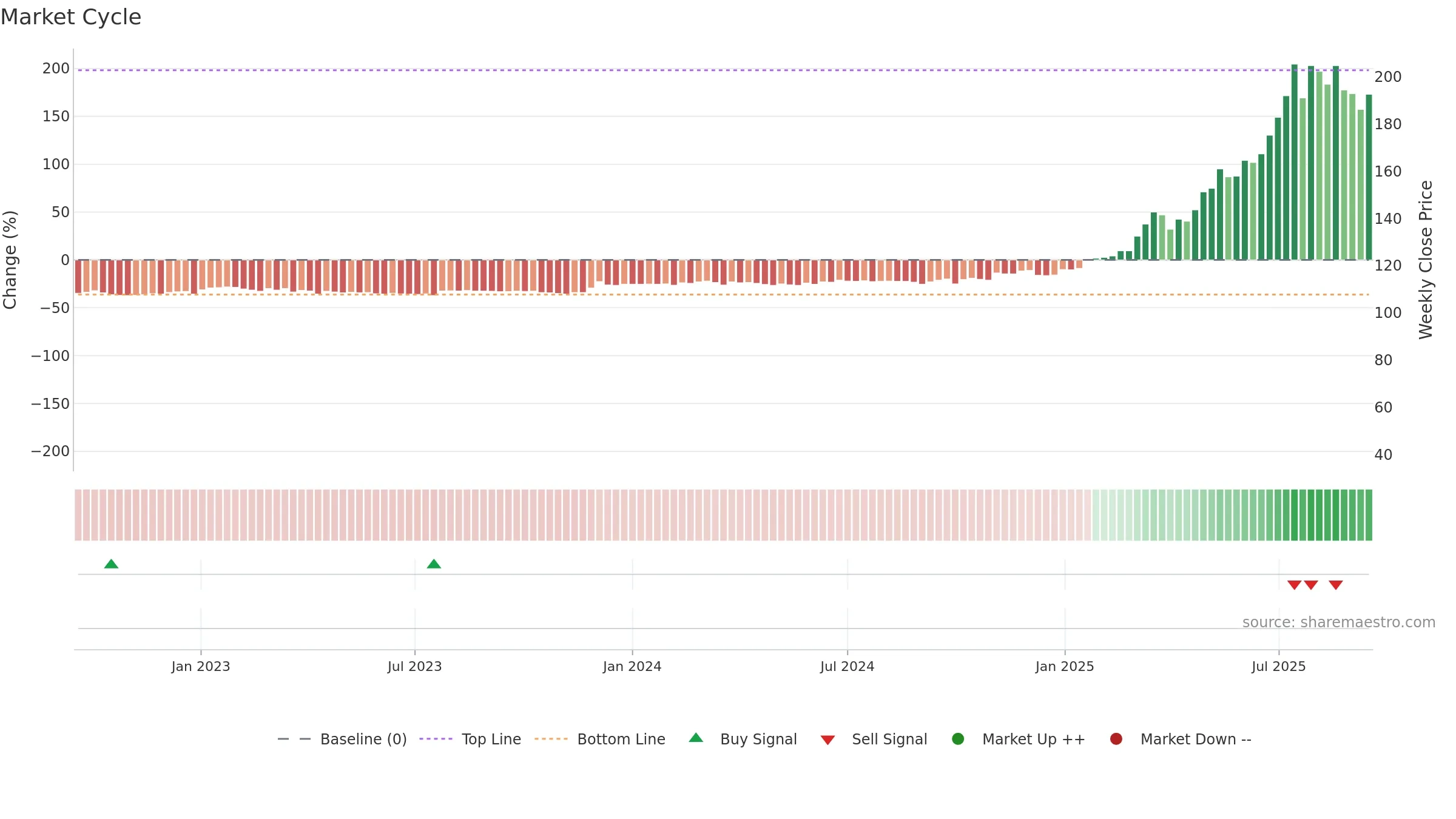This screenshot has width=1456, height=819.
Task: Click the 150 tick on Change axis
Action: pyautogui.click(x=56, y=116)
